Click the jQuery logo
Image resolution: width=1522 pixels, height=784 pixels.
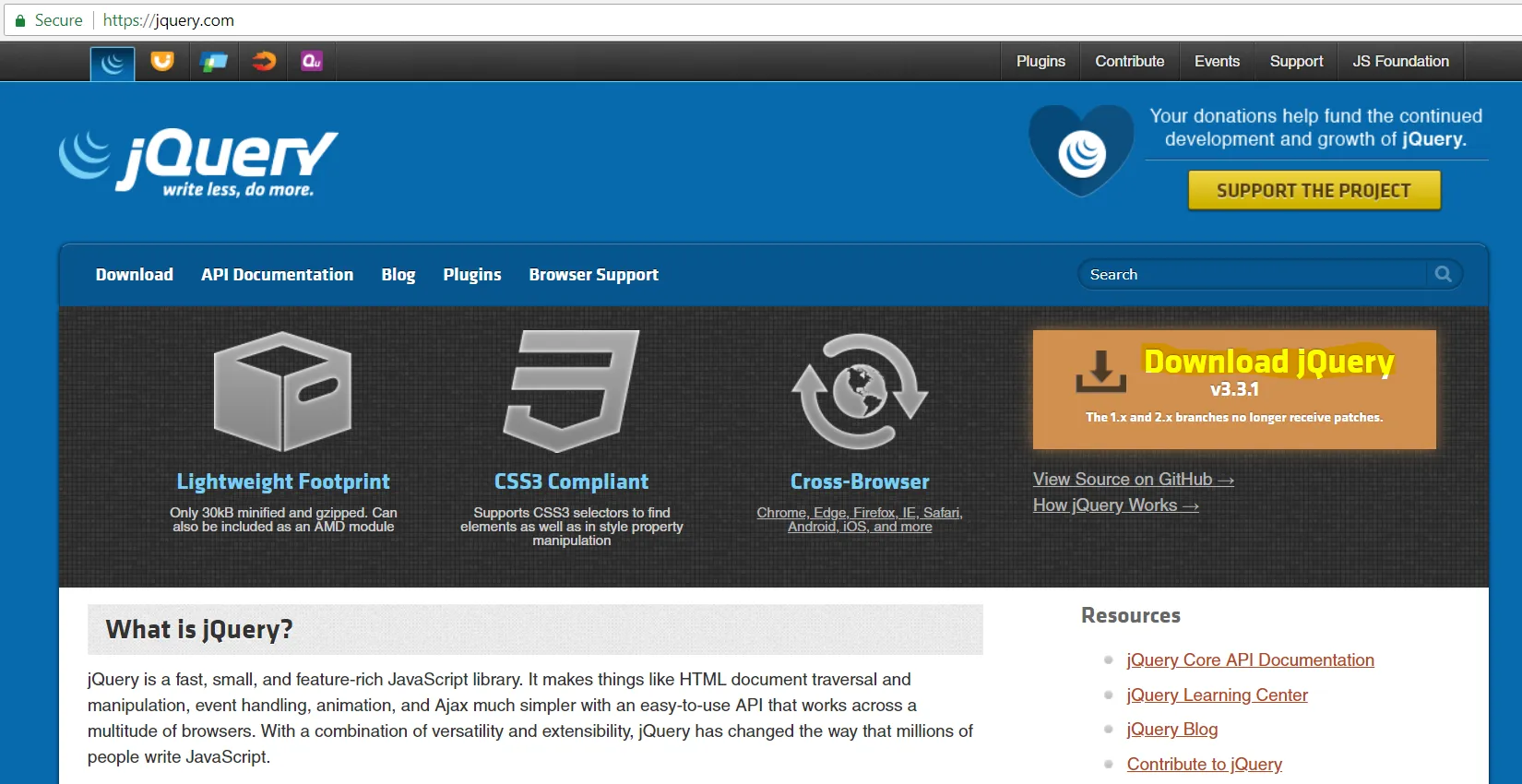pos(198,163)
